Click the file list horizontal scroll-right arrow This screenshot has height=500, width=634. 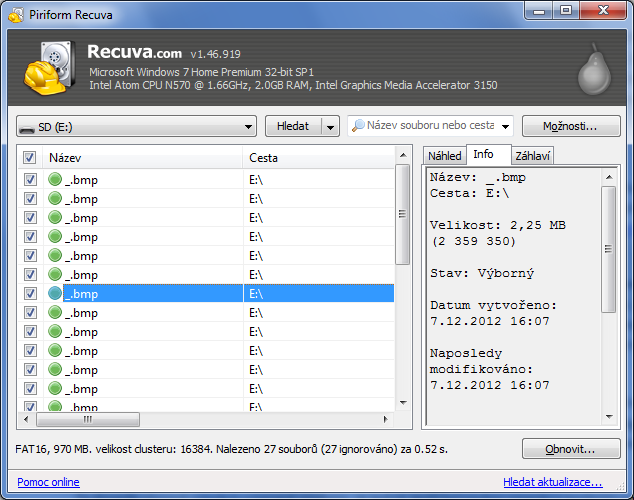pos(385,419)
